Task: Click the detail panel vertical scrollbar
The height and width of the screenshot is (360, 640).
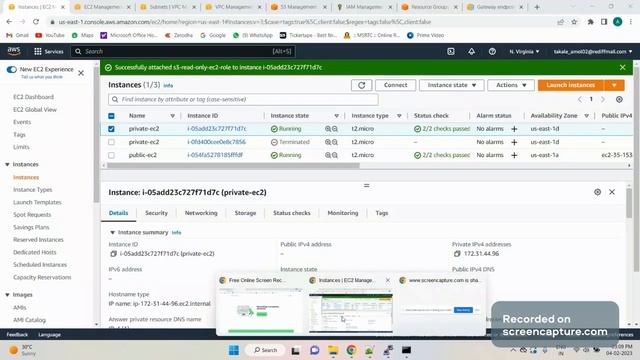Action: click(629, 204)
